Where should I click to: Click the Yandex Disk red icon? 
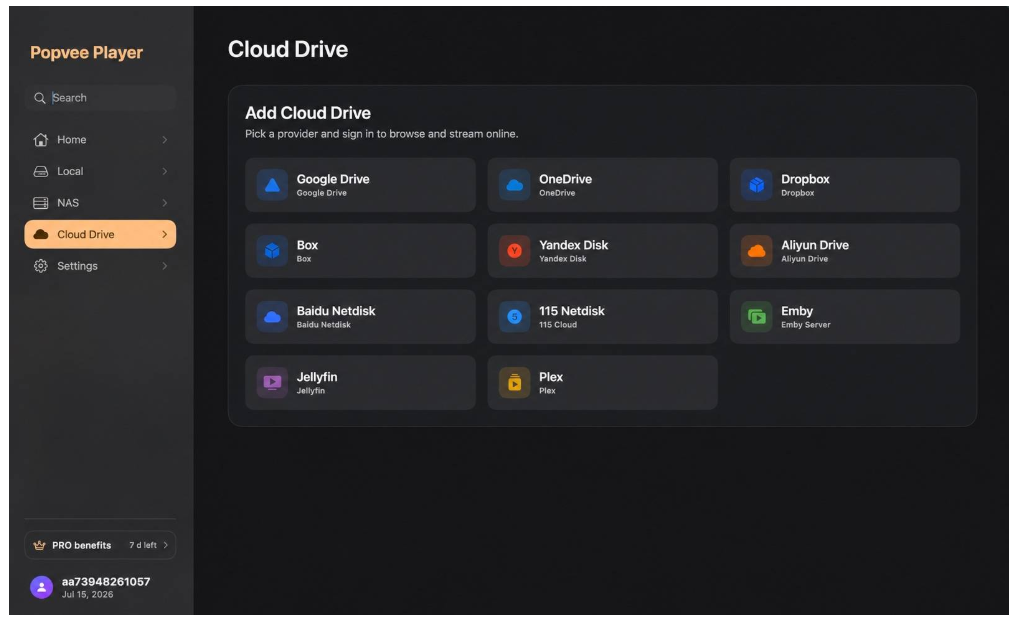[514, 251]
